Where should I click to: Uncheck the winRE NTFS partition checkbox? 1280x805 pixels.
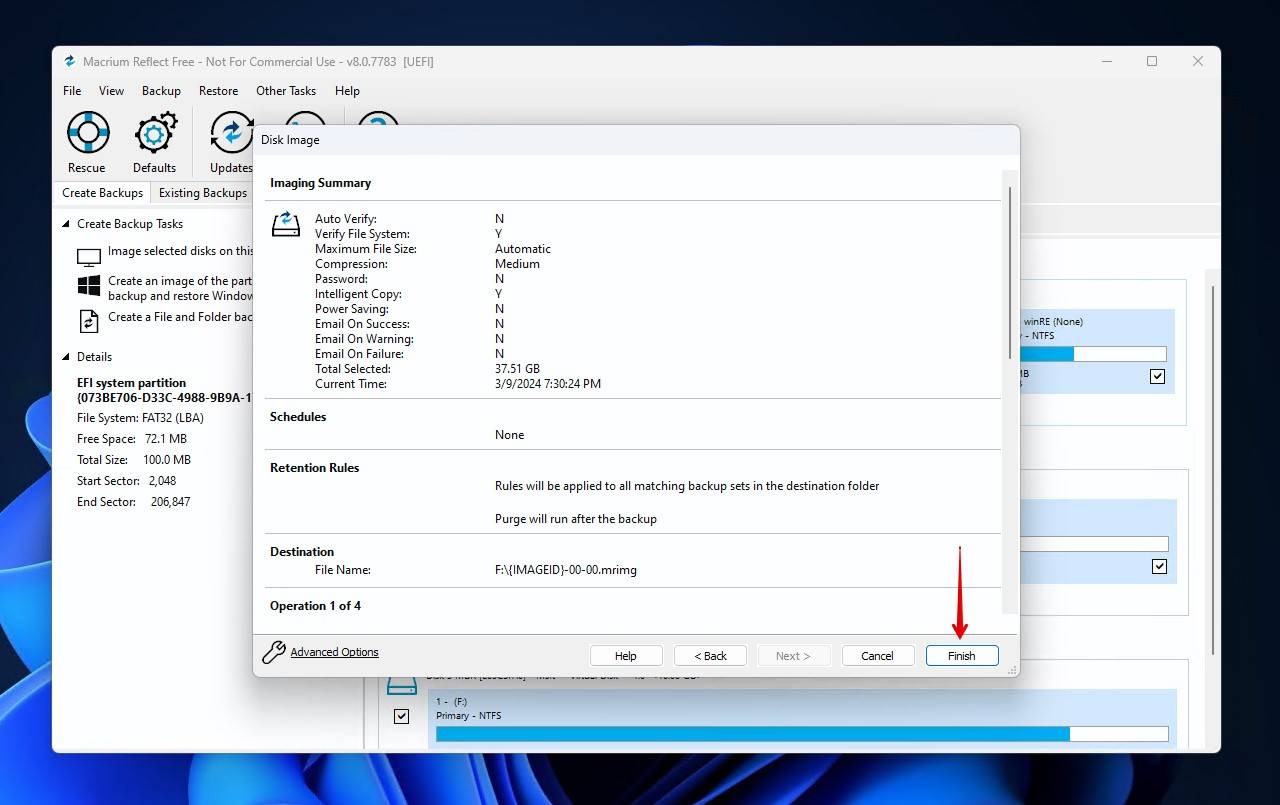1157,376
